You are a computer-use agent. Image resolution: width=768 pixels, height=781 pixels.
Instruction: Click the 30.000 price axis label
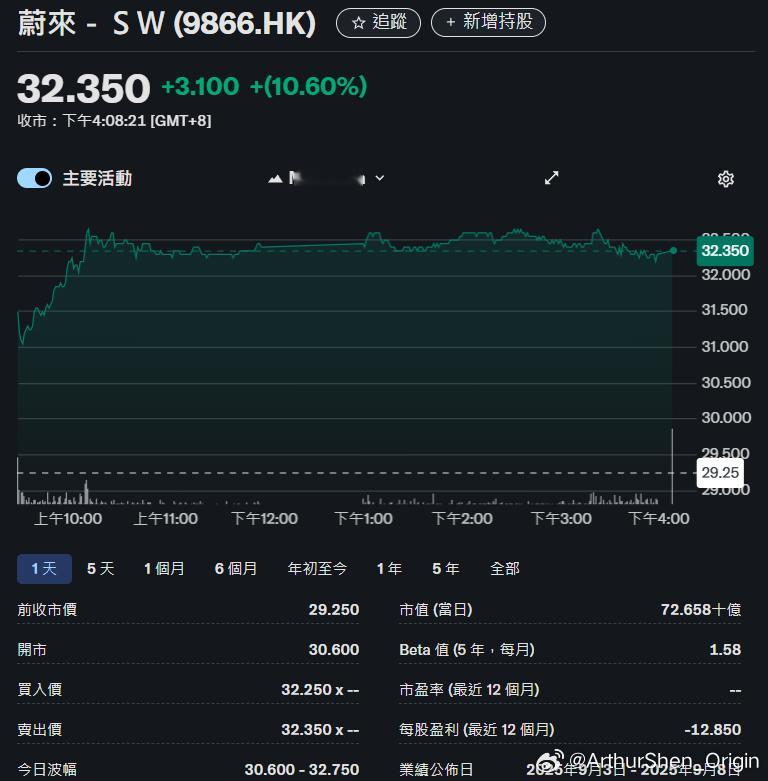coord(726,417)
